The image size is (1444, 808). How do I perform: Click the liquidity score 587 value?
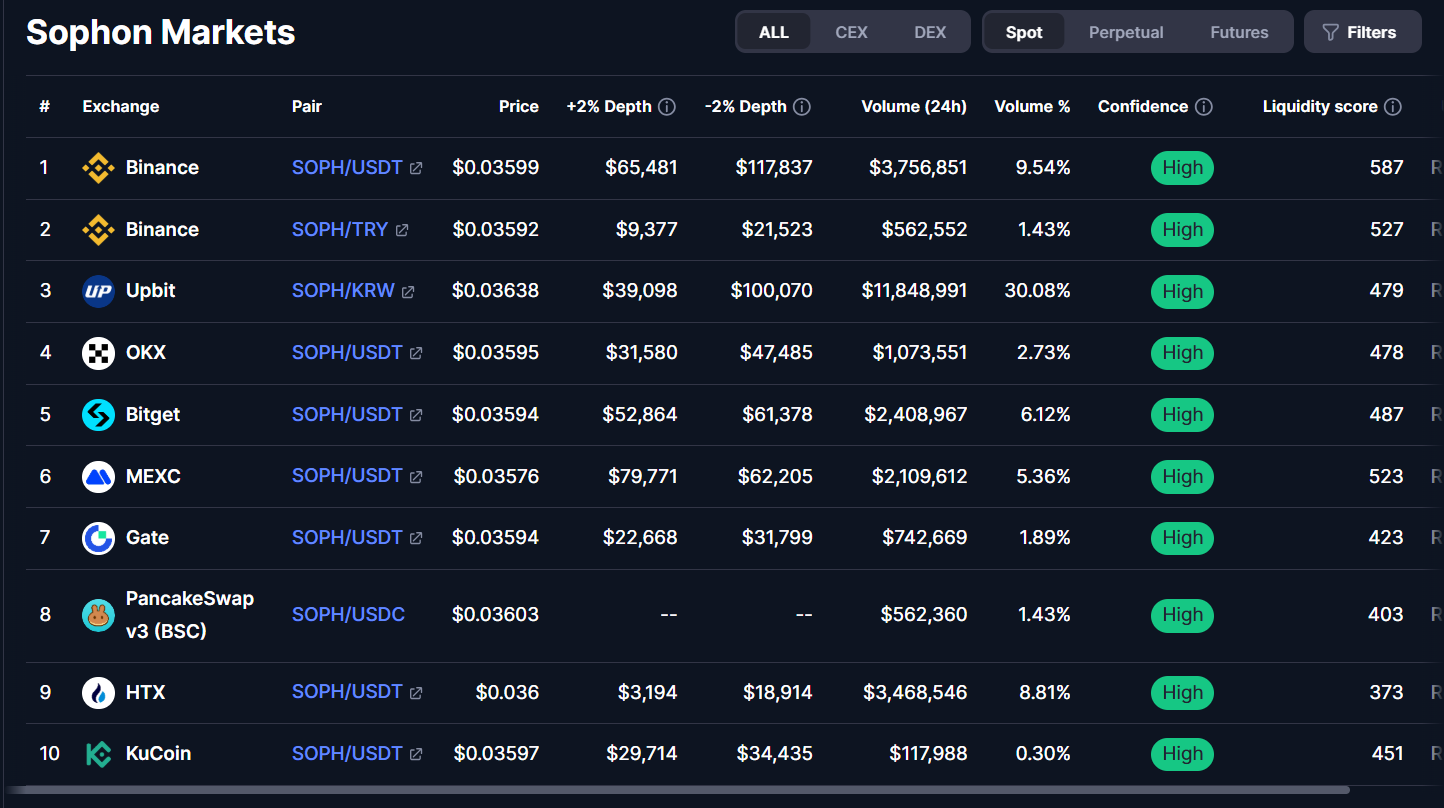click(x=1386, y=167)
